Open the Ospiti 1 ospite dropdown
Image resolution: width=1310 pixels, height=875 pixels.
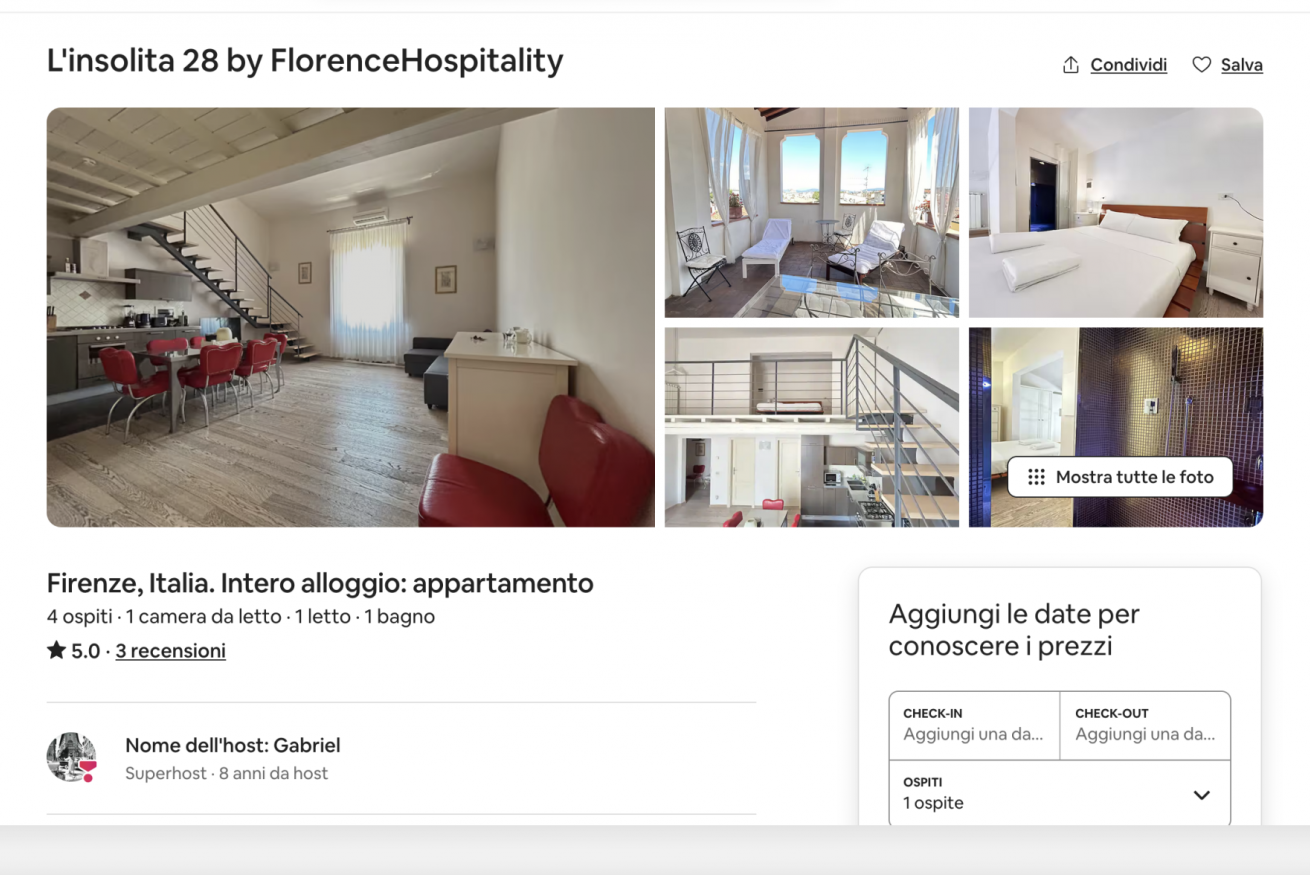click(1060, 793)
